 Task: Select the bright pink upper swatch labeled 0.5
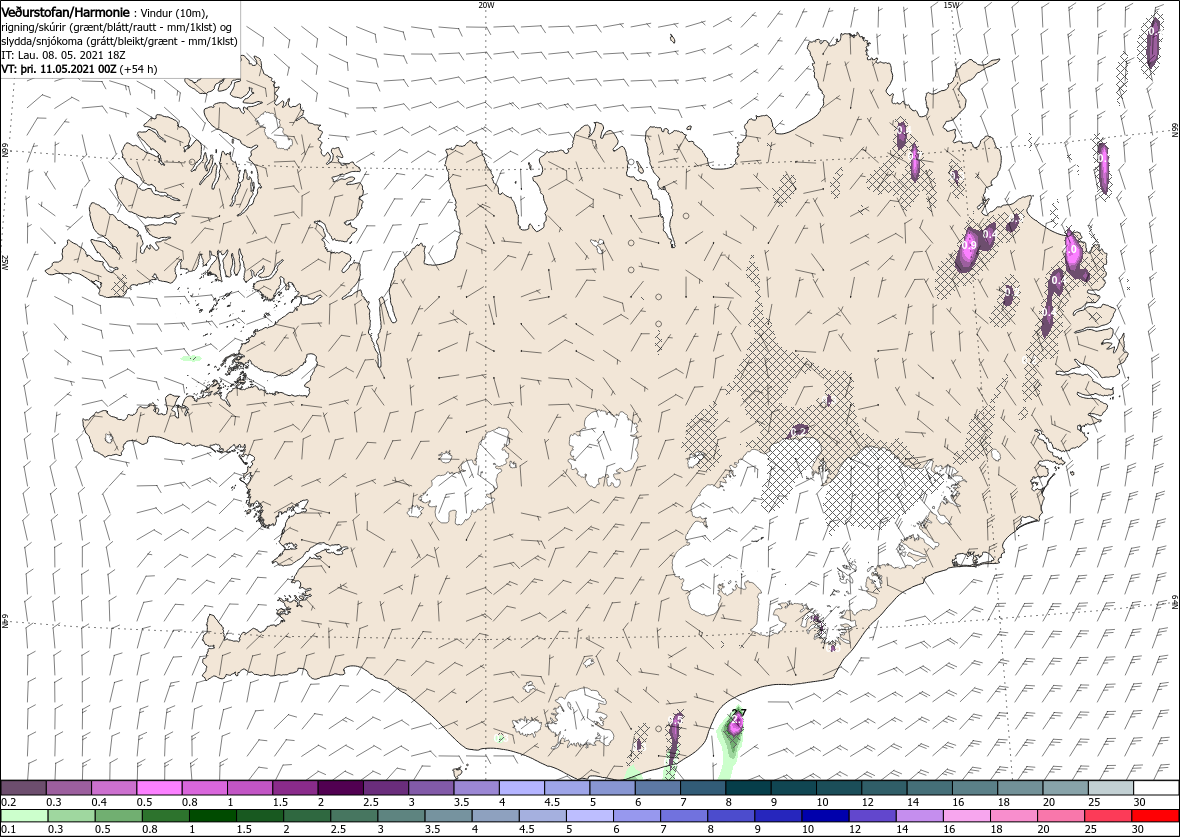(x=159, y=787)
